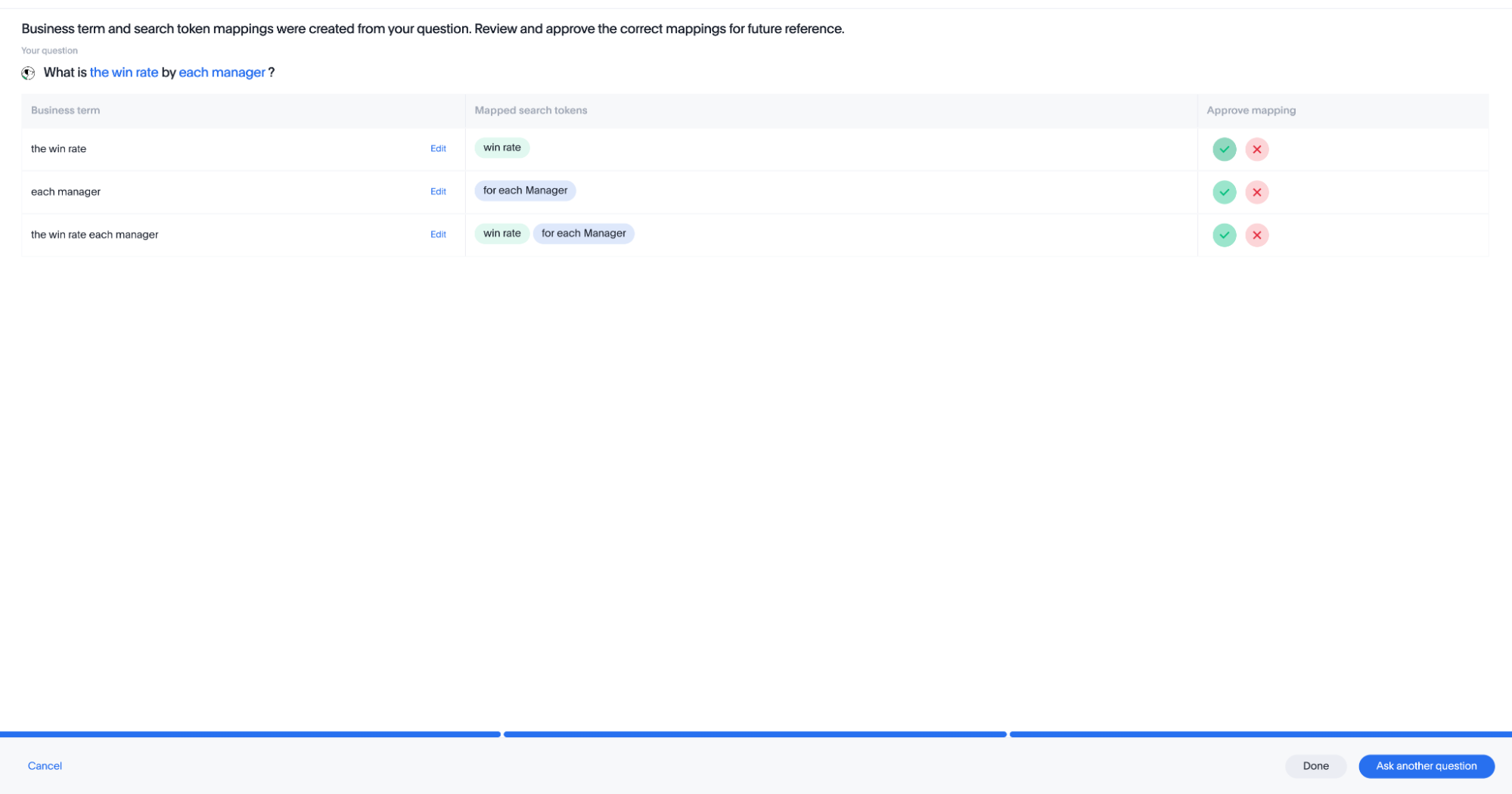The width and height of the screenshot is (1512, 794).
Task: Click 'for each Manager' token in third row
Action: pyautogui.click(x=583, y=234)
